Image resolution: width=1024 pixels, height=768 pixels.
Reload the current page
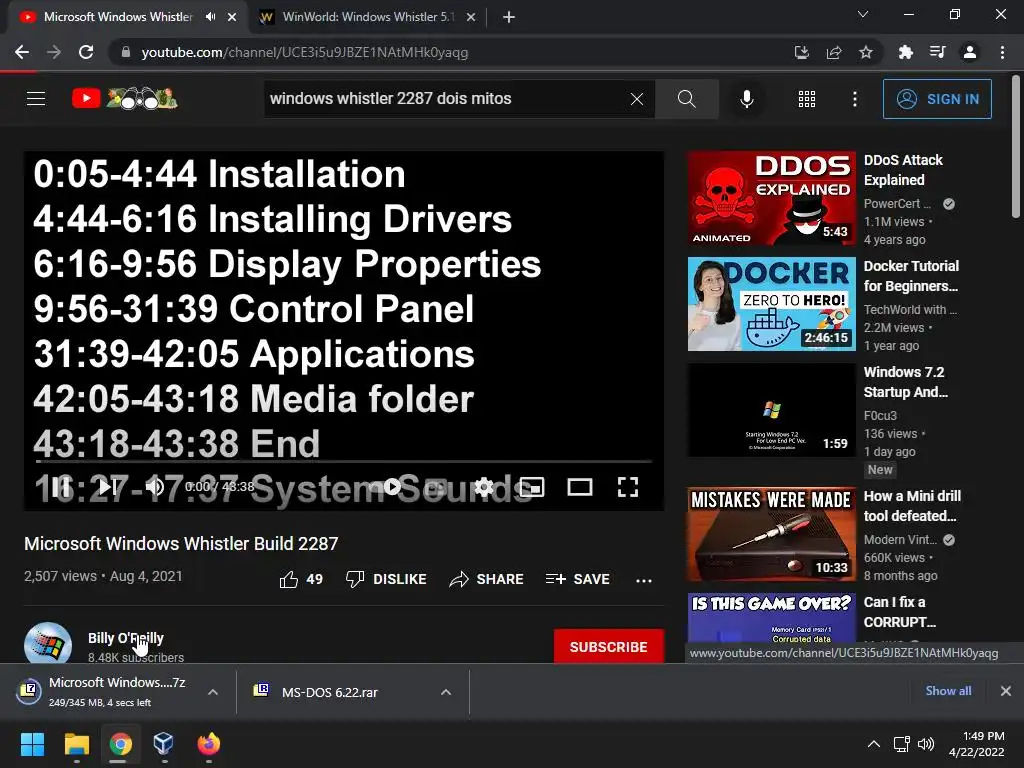[x=86, y=52]
